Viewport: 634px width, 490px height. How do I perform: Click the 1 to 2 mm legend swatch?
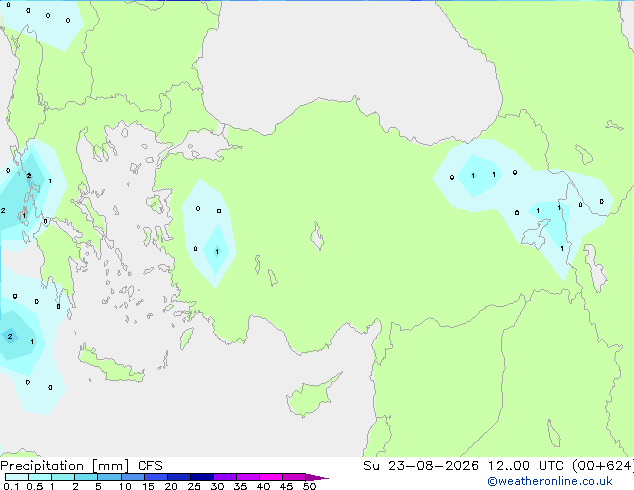point(63,477)
